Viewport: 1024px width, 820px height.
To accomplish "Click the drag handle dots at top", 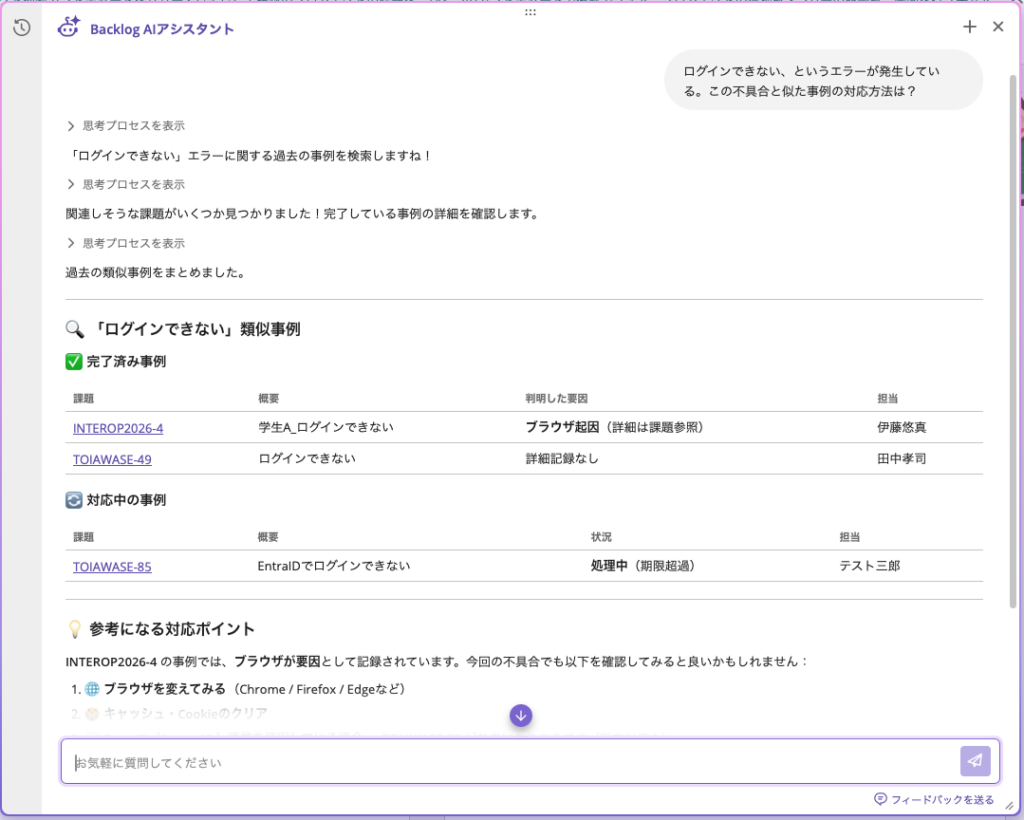I will (530, 12).
